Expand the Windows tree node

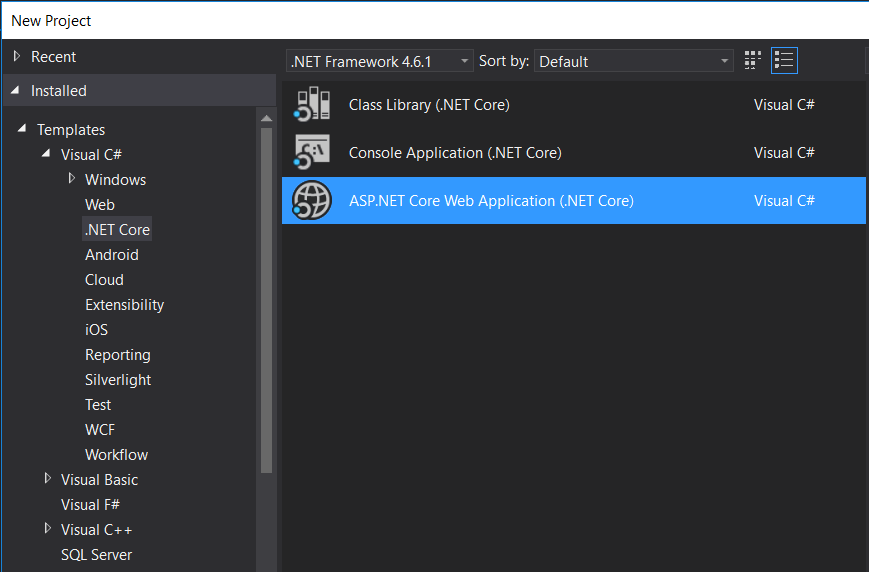click(71, 178)
